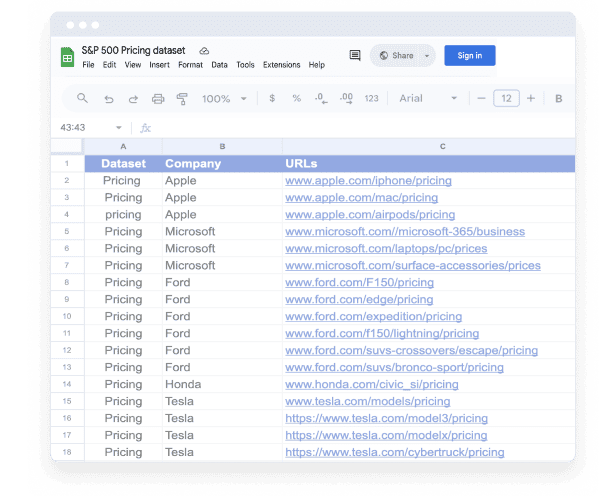Open the Edit menu

coord(109,65)
